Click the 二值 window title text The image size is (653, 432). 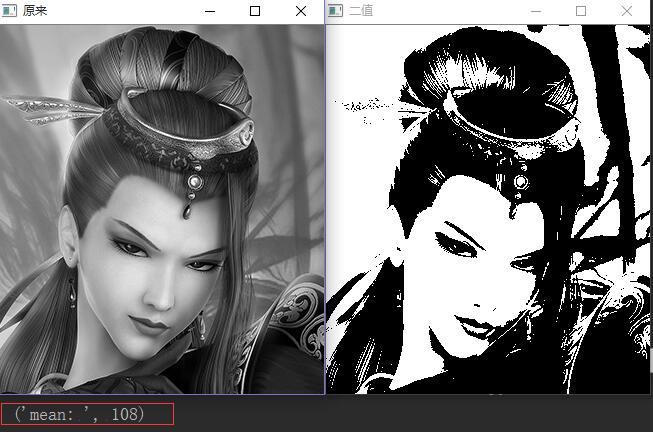click(361, 11)
